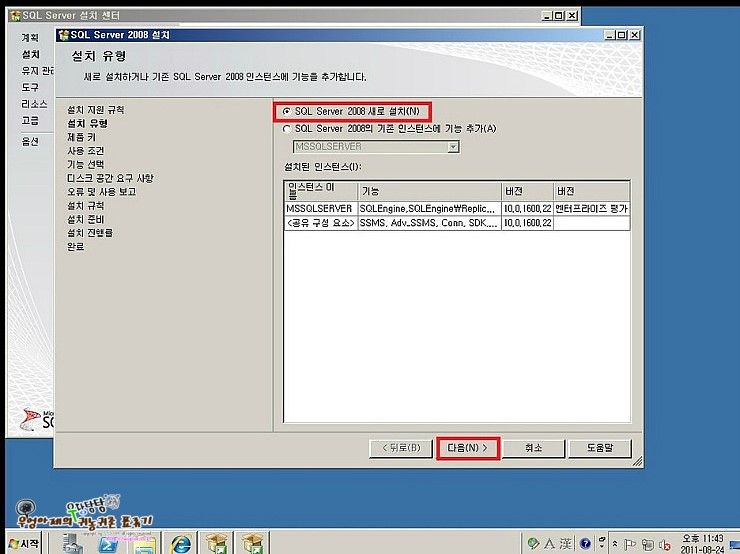Click the < 뒤로(B) button
Image resolution: width=740 pixels, height=554 pixels.
point(401,448)
